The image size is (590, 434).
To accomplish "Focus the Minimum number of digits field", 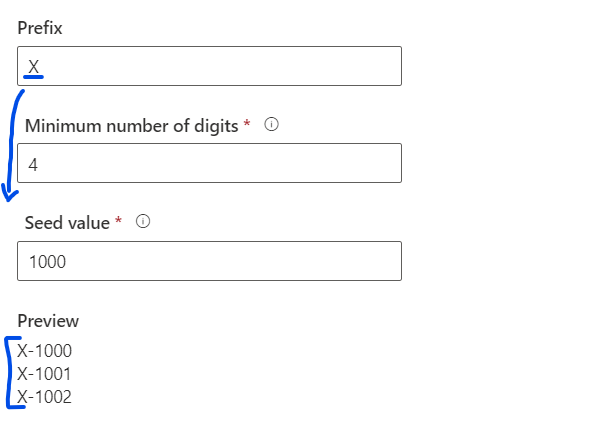I will tap(209, 163).
